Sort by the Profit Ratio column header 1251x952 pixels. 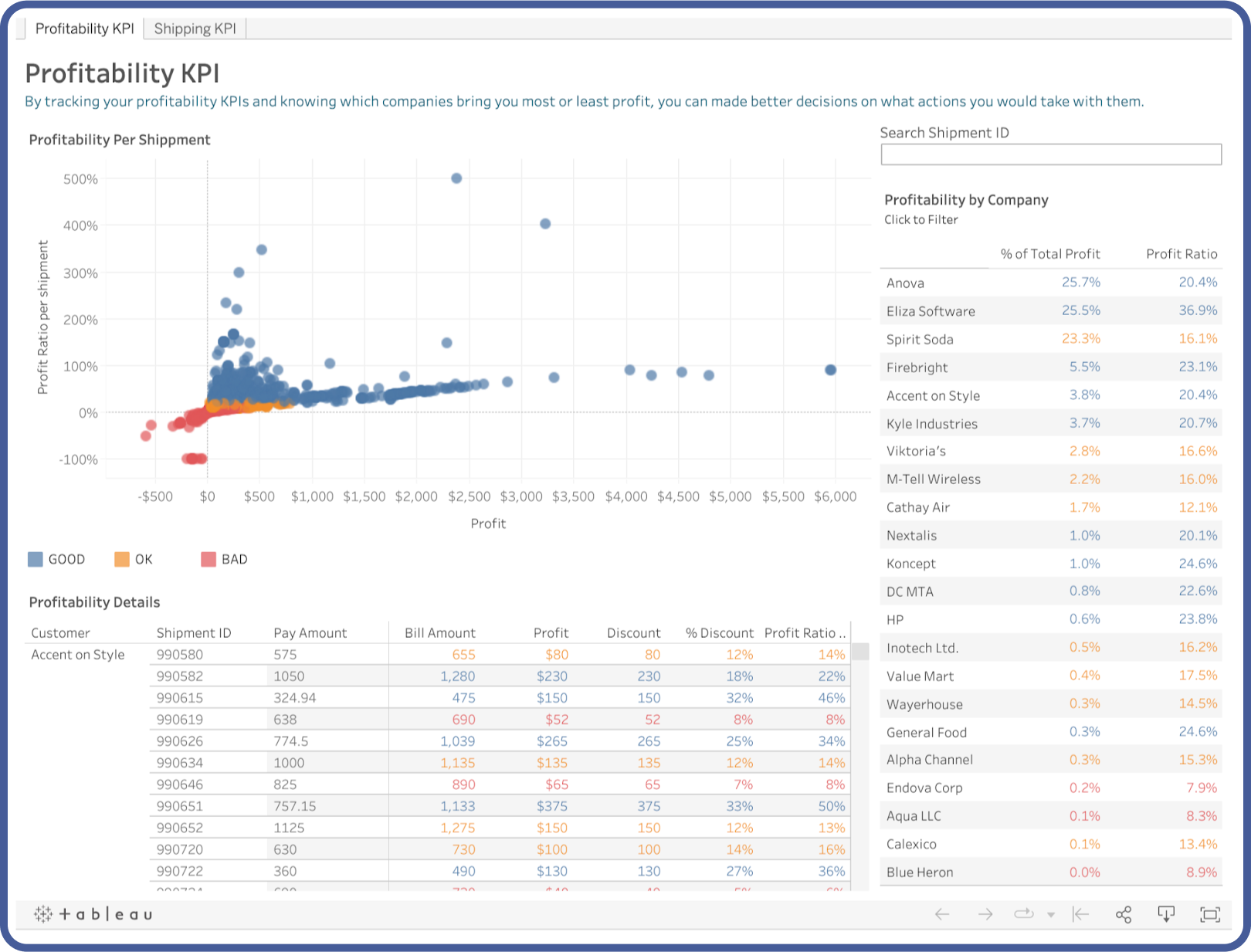(x=1181, y=253)
